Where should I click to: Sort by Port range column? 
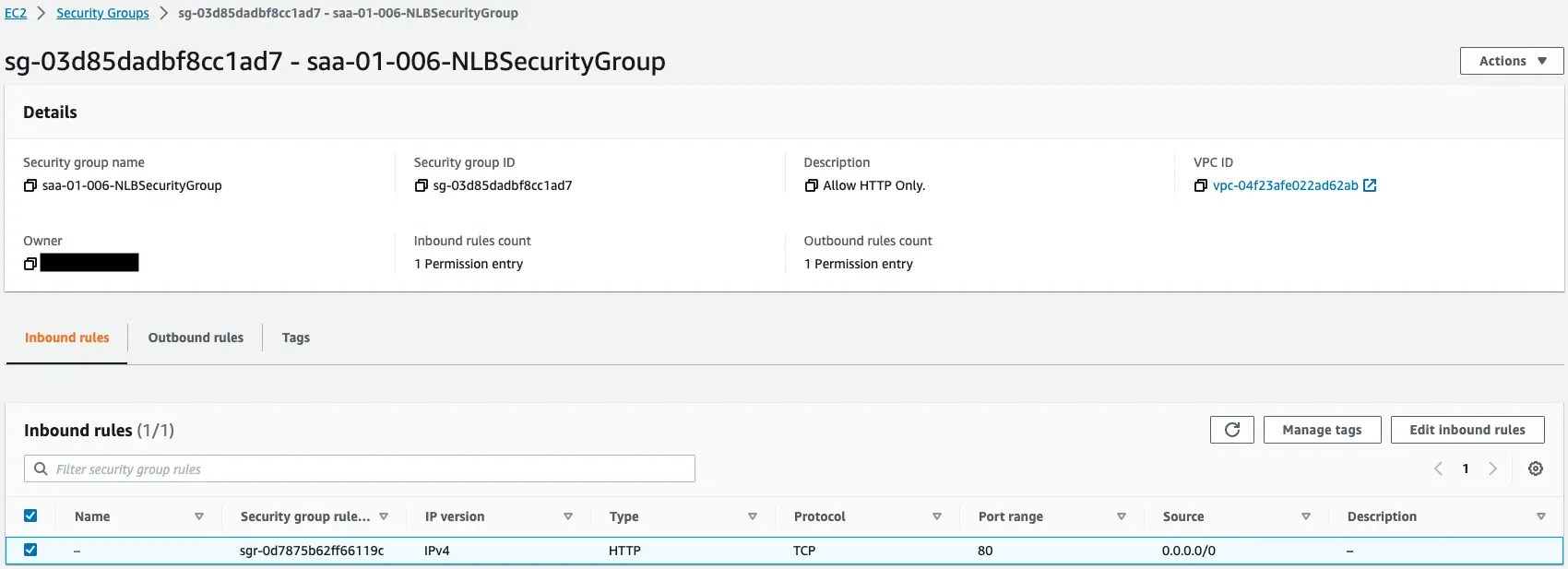[1122, 516]
